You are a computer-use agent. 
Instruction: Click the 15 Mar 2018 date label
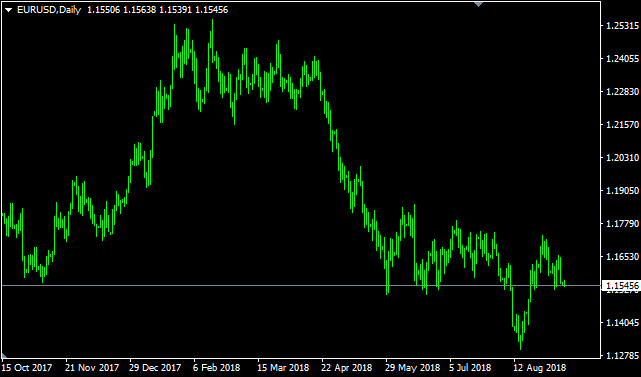click(x=283, y=368)
